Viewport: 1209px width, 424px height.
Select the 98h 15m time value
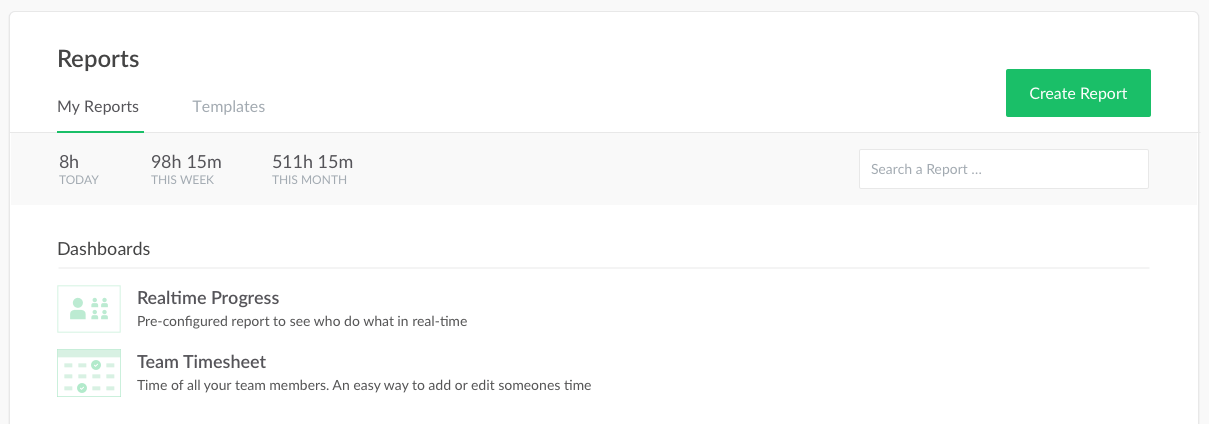[186, 162]
